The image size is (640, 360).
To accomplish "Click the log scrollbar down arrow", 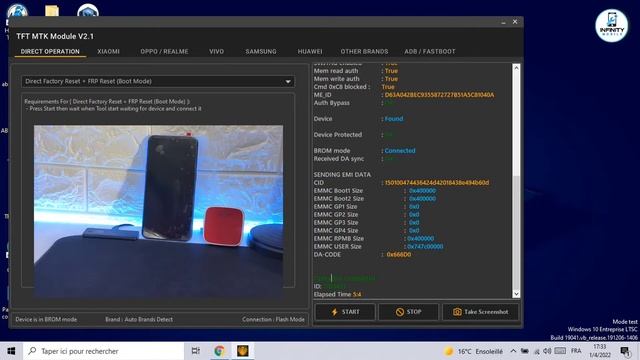I will click(x=516, y=293).
